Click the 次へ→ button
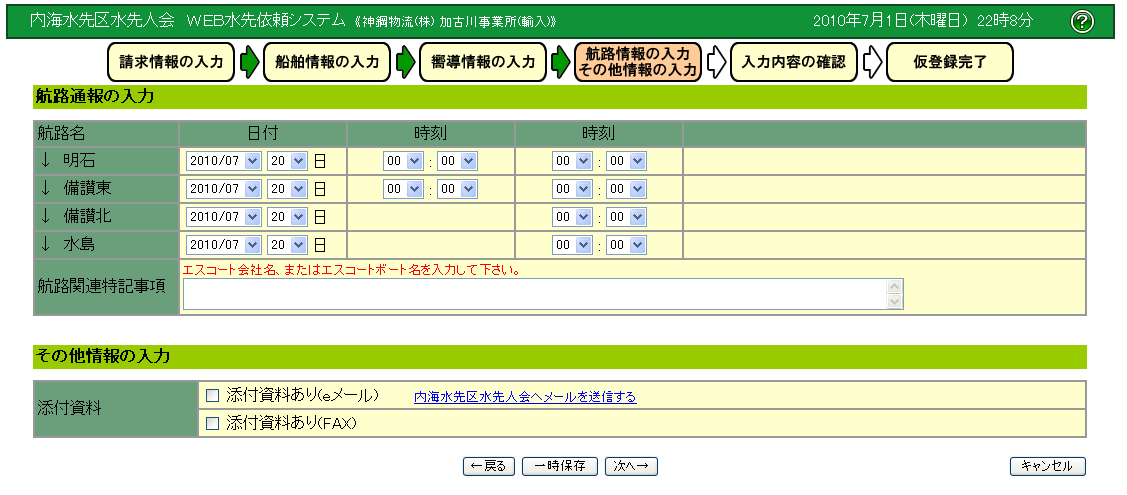This screenshot has width=1127, height=495. [631, 466]
